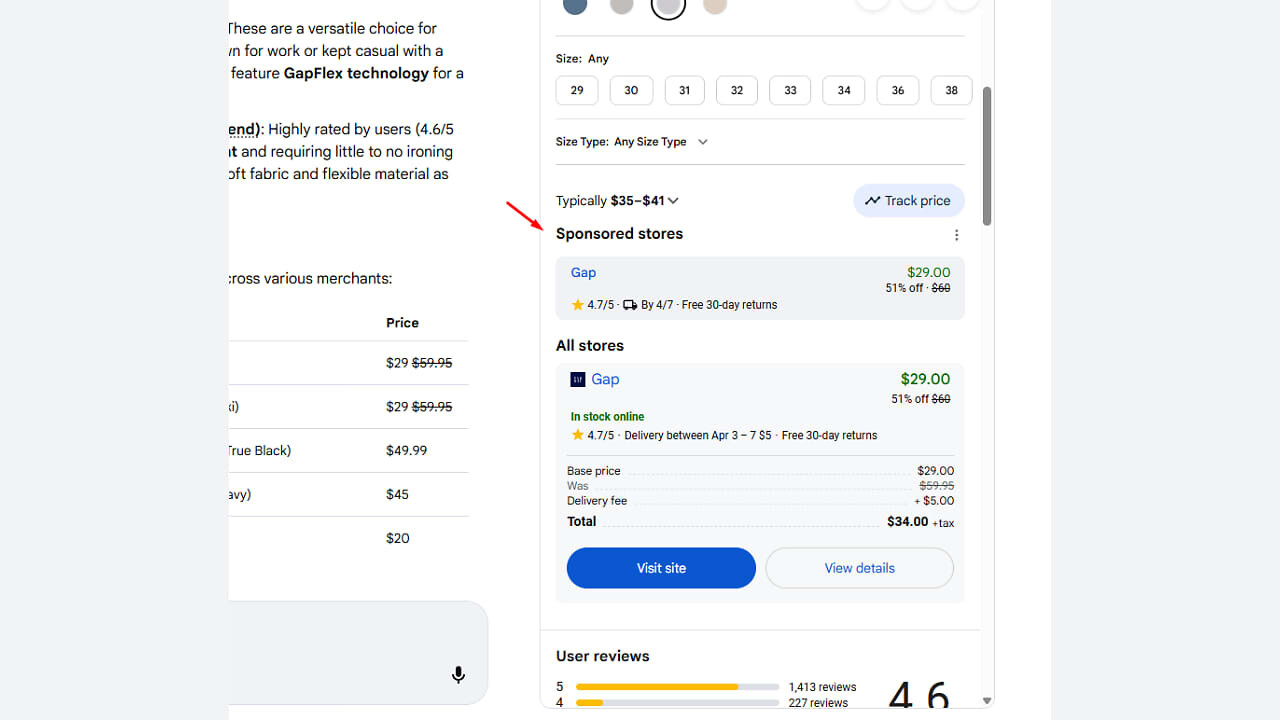Image resolution: width=1280 pixels, height=720 pixels.
Task: Pick size 38 option
Action: [x=951, y=90]
